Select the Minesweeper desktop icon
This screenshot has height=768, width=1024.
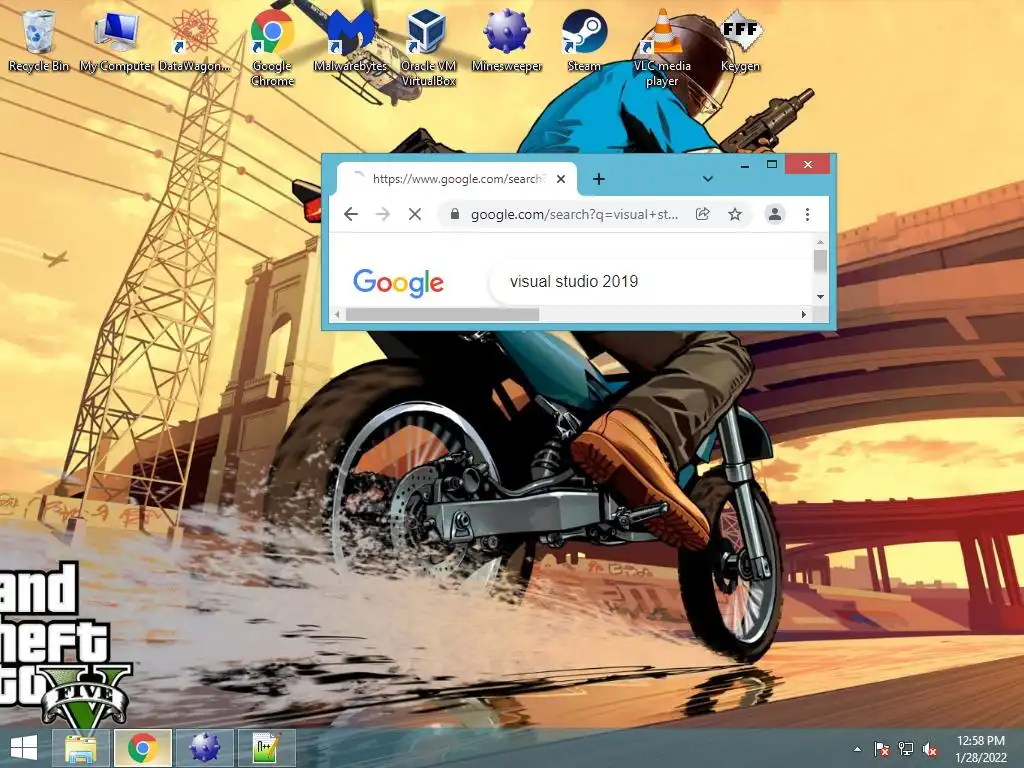point(507,39)
